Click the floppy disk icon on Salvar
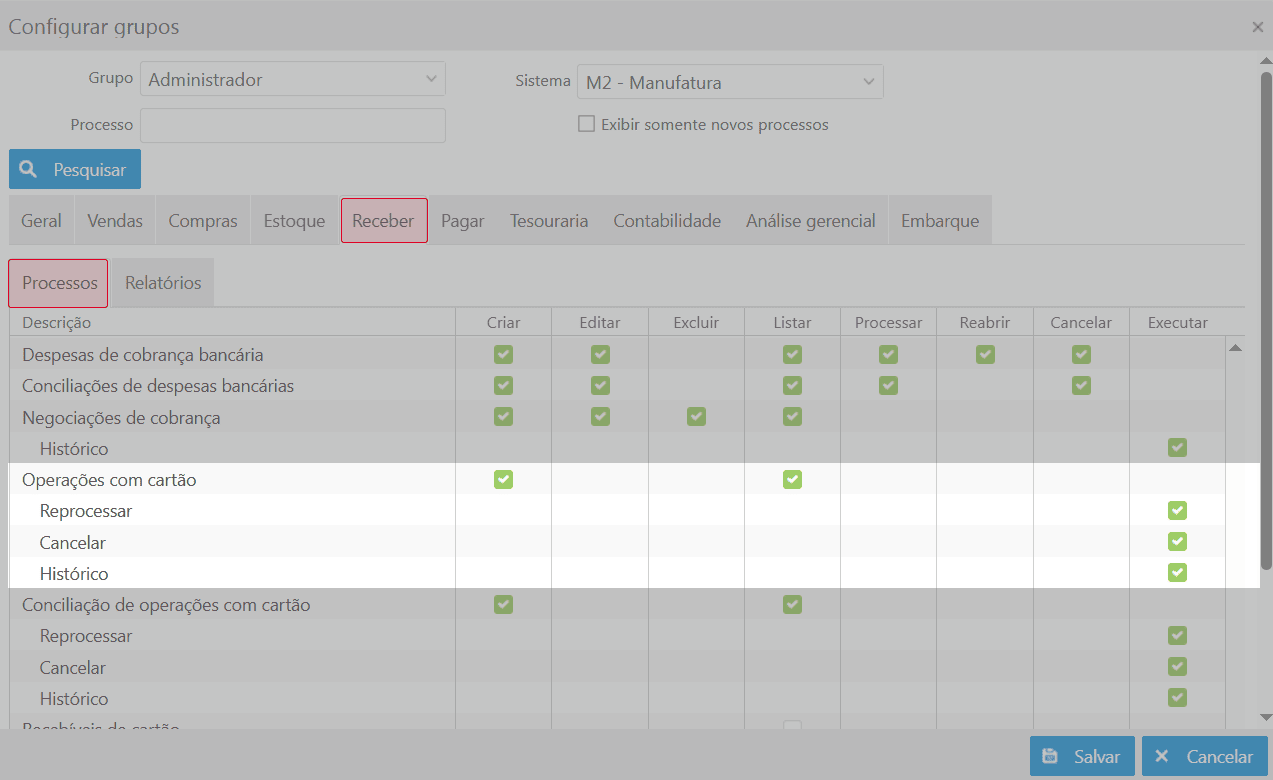This screenshot has width=1273, height=780. point(1050,757)
